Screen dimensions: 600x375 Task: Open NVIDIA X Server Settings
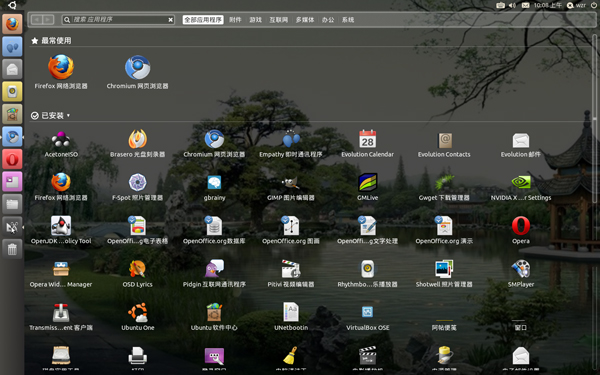point(521,188)
